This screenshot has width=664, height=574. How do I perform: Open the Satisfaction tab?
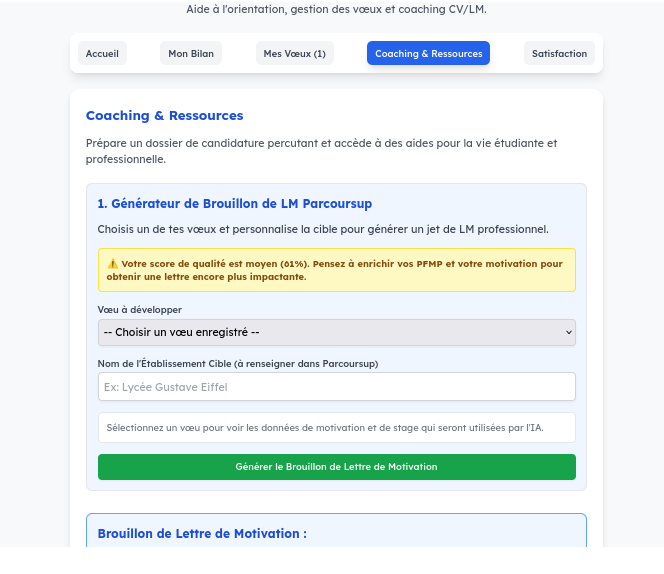tap(559, 53)
